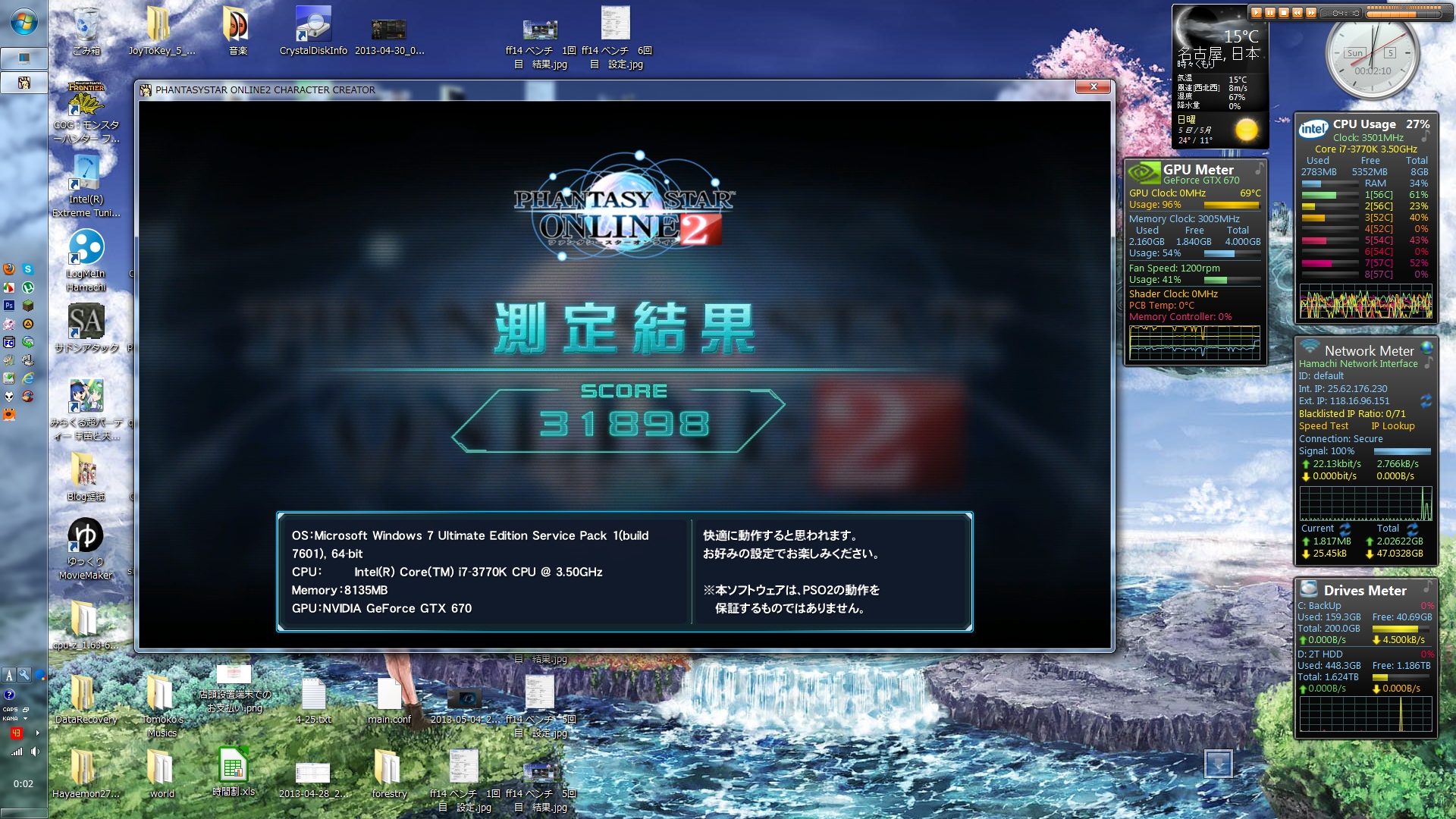
Task: Refresh external IP in Network Meter
Action: click(x=1426, y=400)
